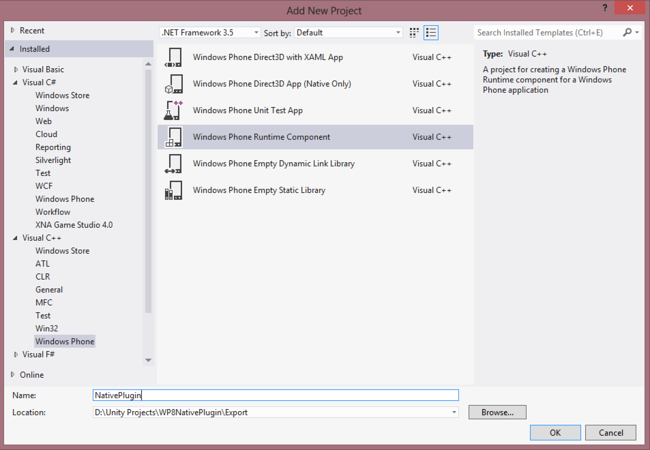Select XNA Game Studio 4.0 category
Viewport: 650px width, 450px height.
pos(74,225)
